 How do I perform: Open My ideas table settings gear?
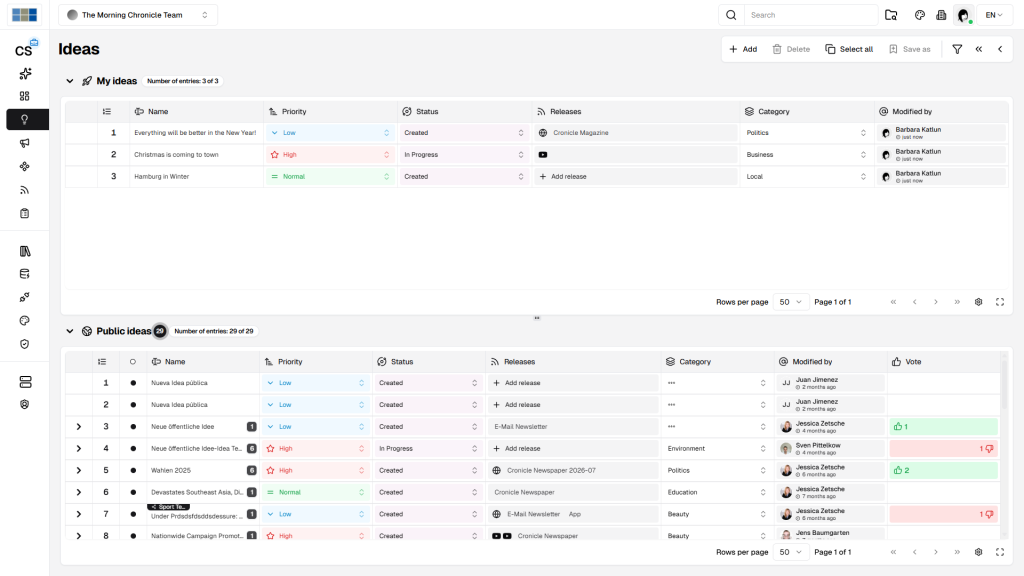(x=978, y=302)
